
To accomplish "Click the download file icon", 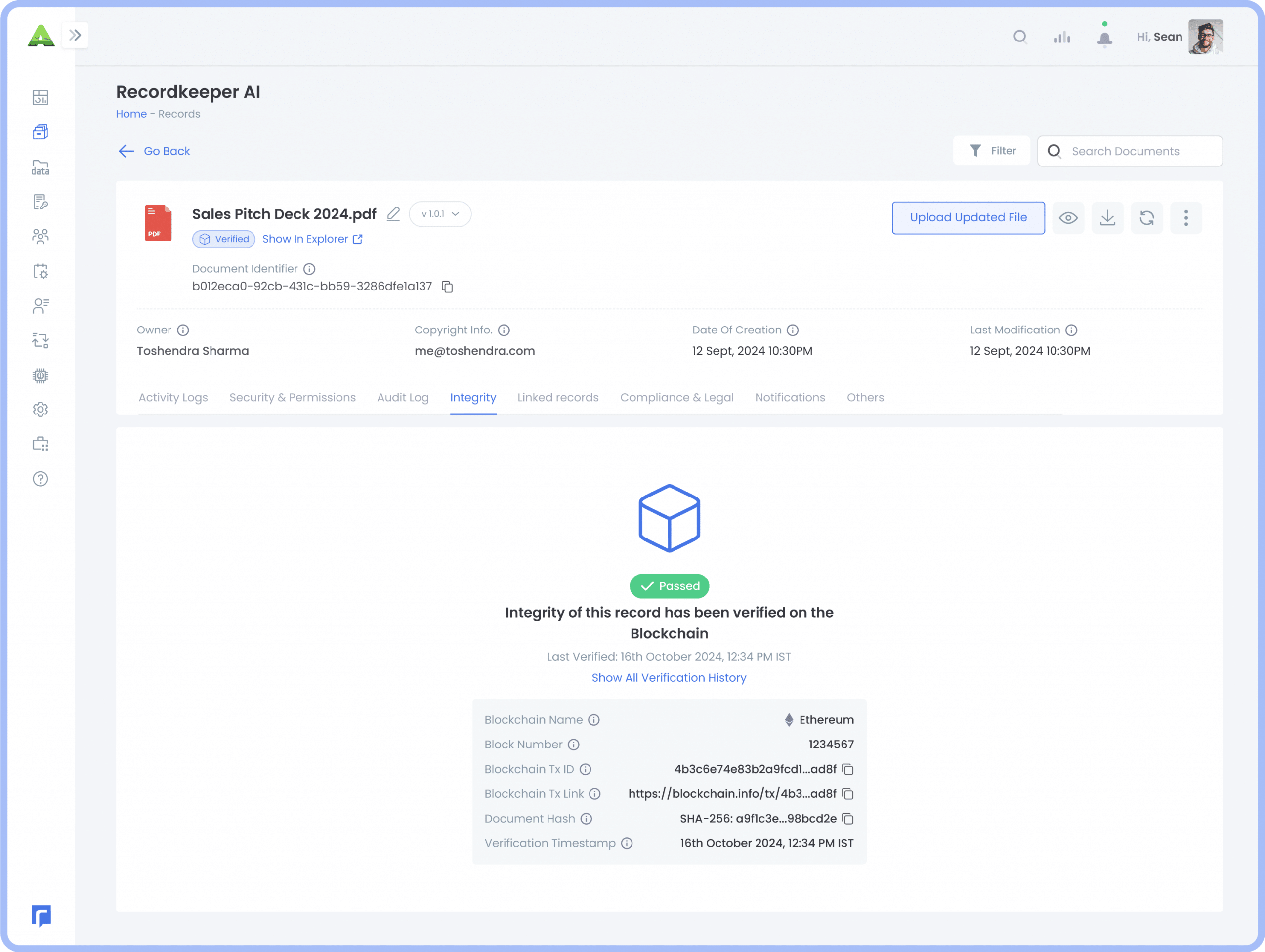I will [1107, 218].
